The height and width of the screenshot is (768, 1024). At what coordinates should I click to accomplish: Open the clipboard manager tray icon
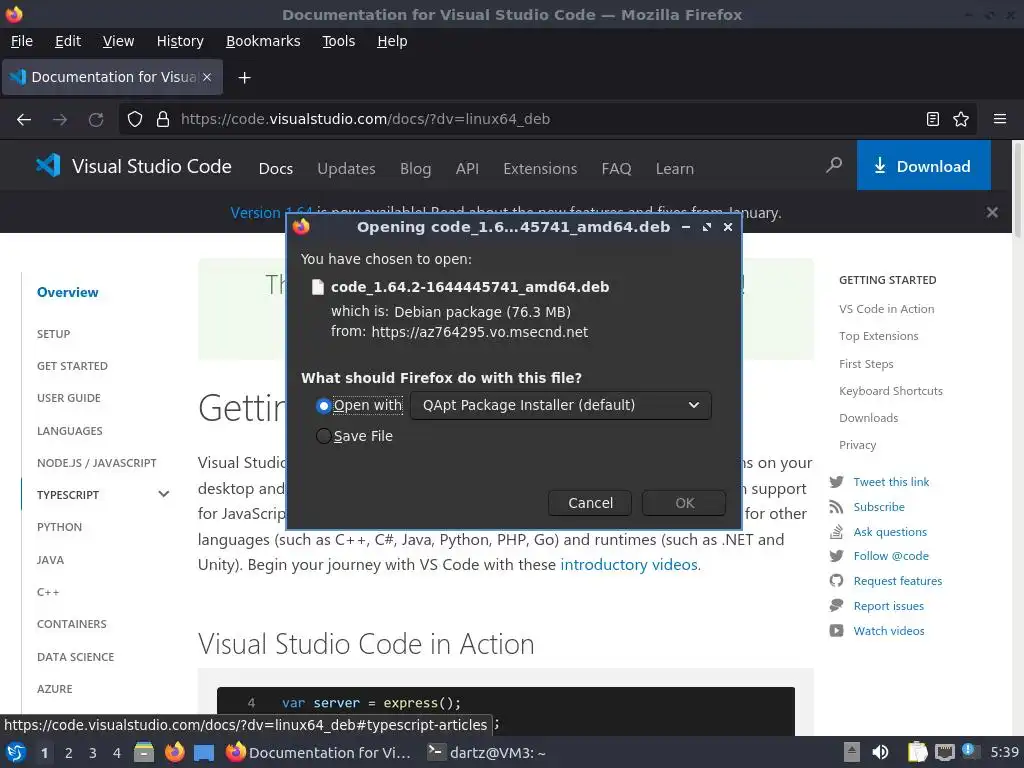click(x=918, y=752)
